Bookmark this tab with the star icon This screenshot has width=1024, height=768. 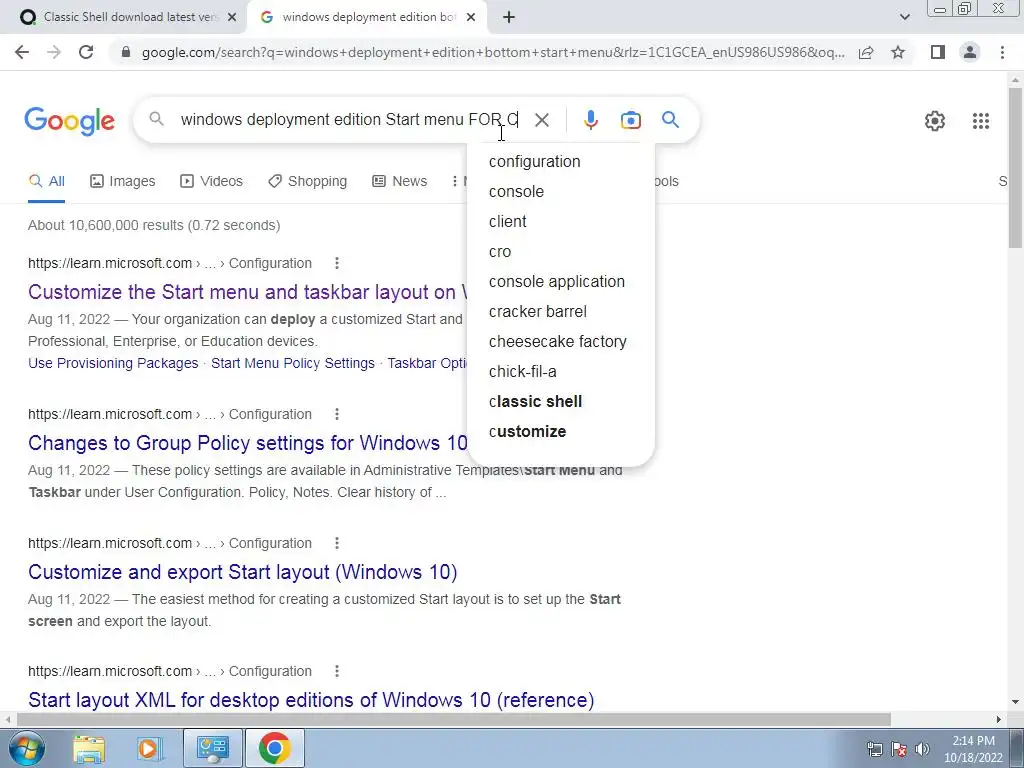(898, 52)
